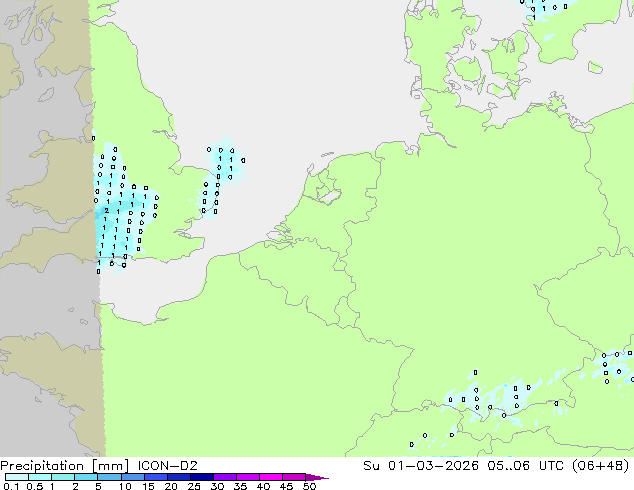The height and width of the screenshot is (490, 634).
Task: Pick the 1–2 mm legend color swatch
Action: [x=63, y=477]
